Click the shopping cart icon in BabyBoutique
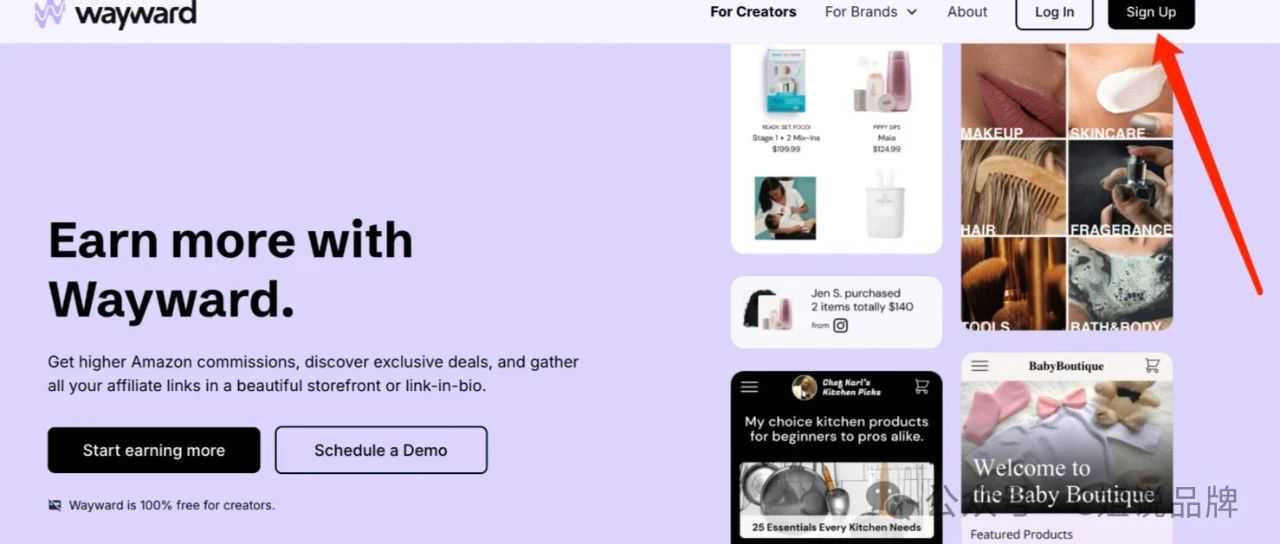 coord(1152,366)
